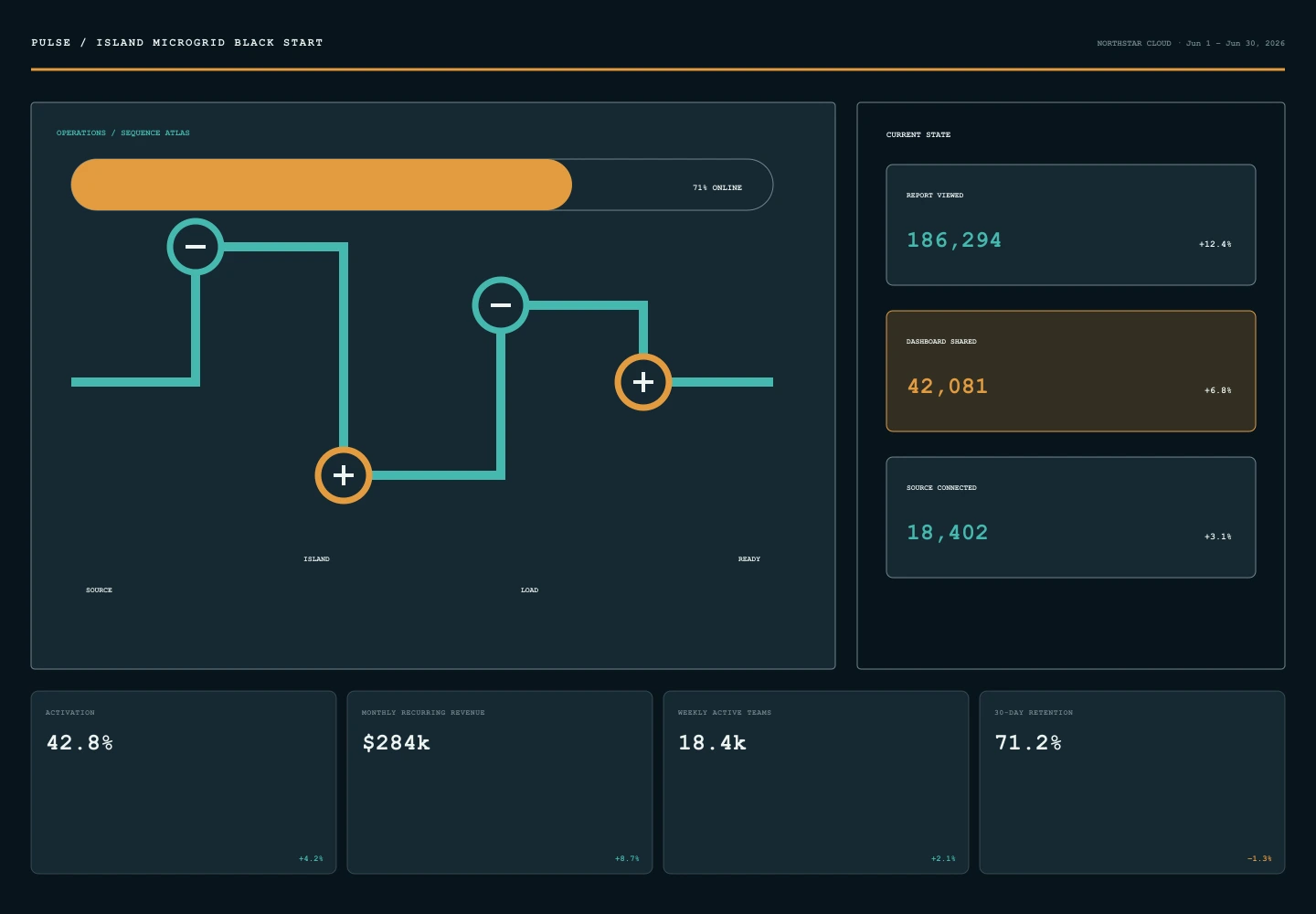
Task: Click the LOAD stage label under the diagram
Action: coord(530,590)
